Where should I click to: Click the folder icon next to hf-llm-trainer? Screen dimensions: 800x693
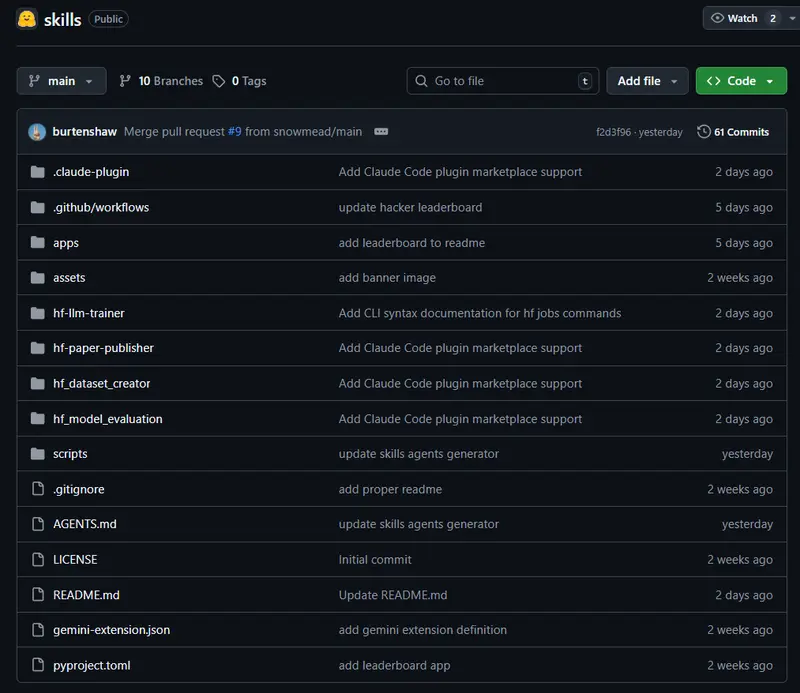[38, 313]
